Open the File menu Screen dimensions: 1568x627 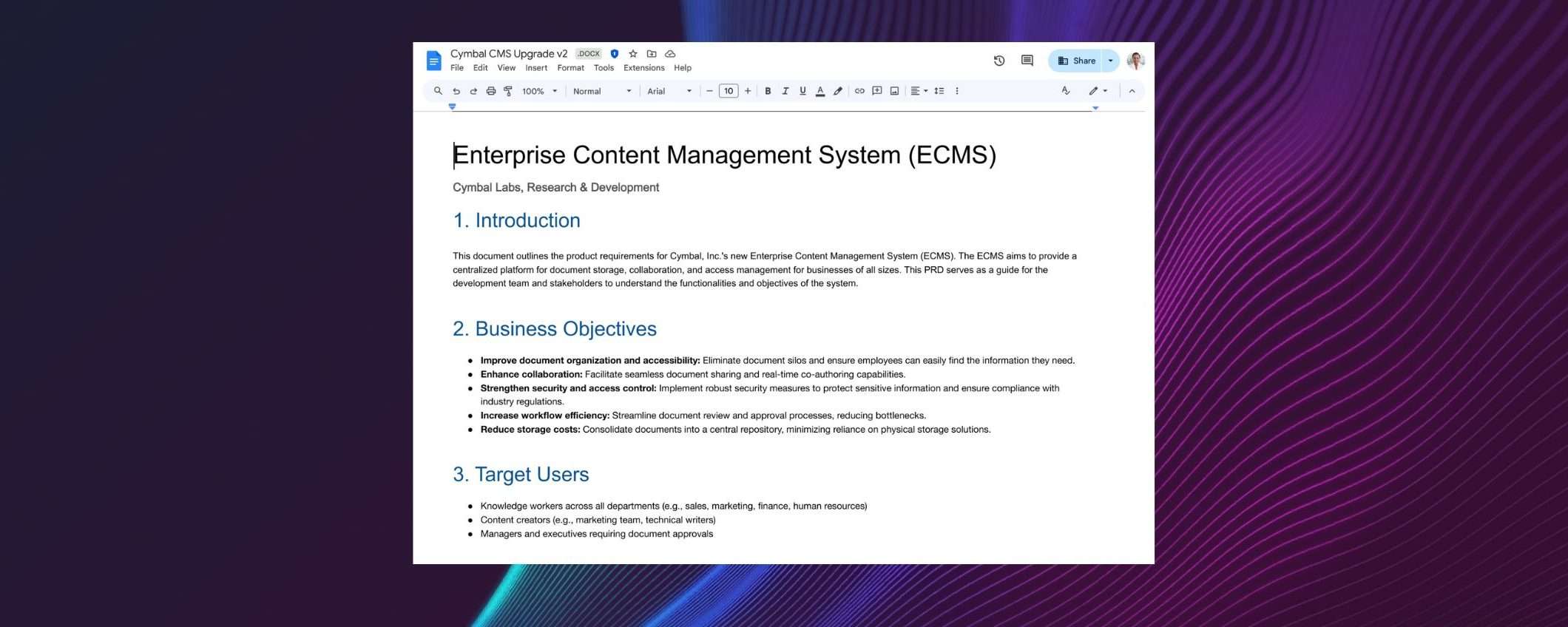pyautogui.click(x=457, y=68)
